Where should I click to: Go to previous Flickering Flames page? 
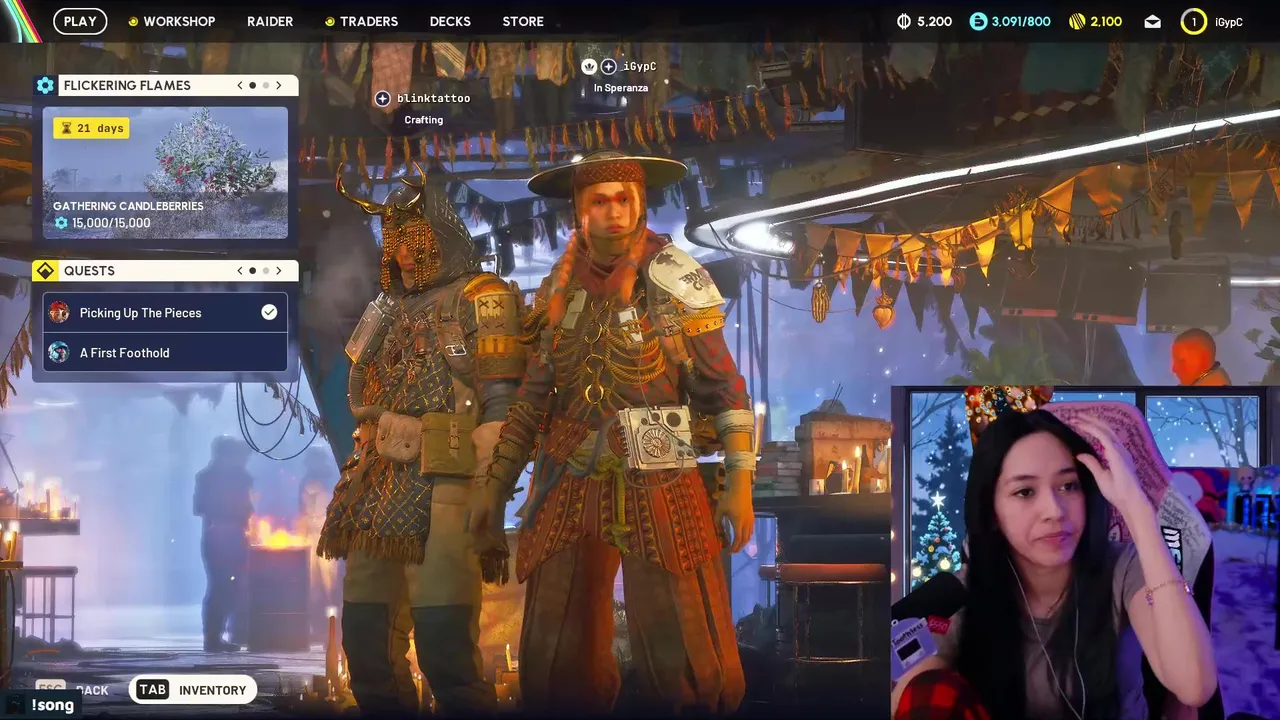click(x=240, y=85)
